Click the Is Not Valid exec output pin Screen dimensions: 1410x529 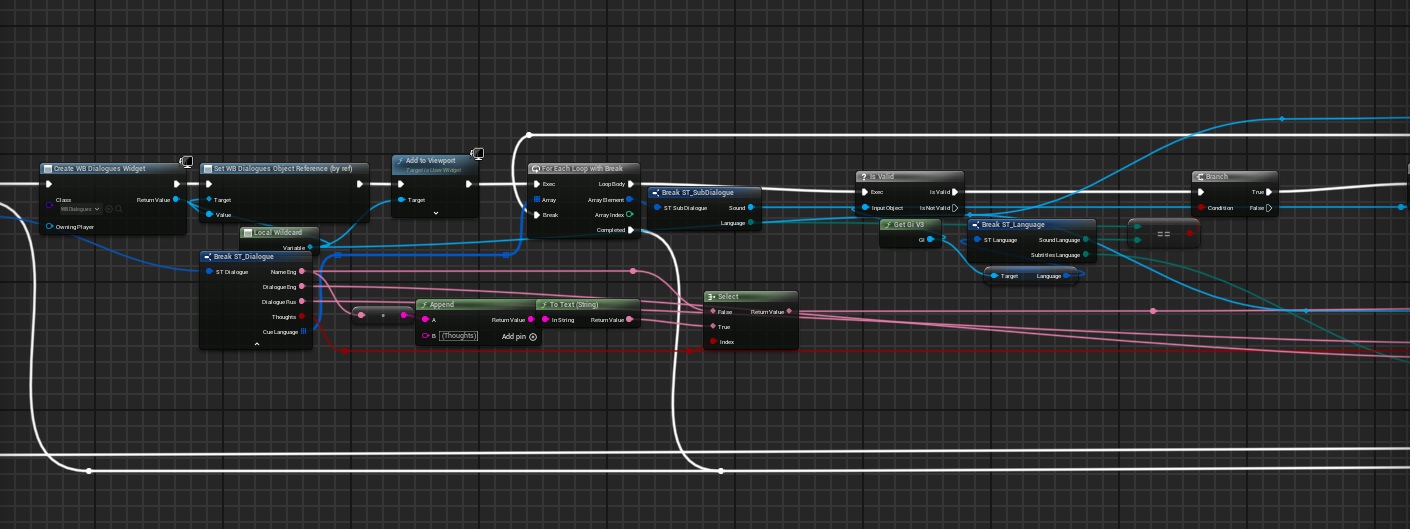pyautogui.click(x=954, y=207)
